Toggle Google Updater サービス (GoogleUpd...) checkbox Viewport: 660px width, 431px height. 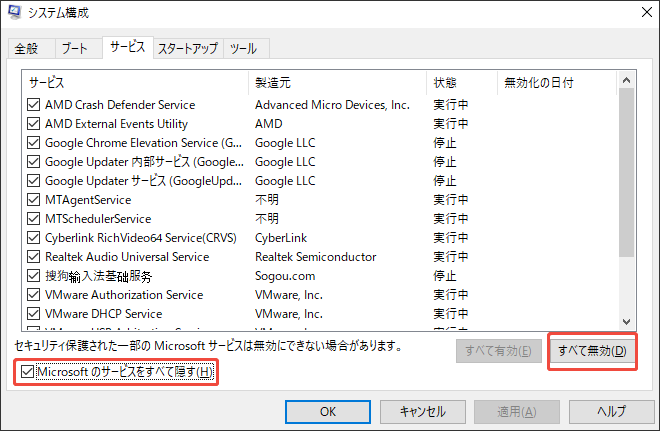[33, 181]
